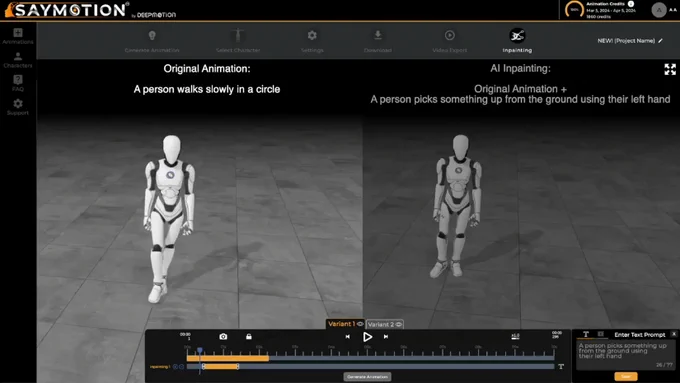Click the start time display on timeline
Screen dimensions: 680x383
tap(186, 336)
